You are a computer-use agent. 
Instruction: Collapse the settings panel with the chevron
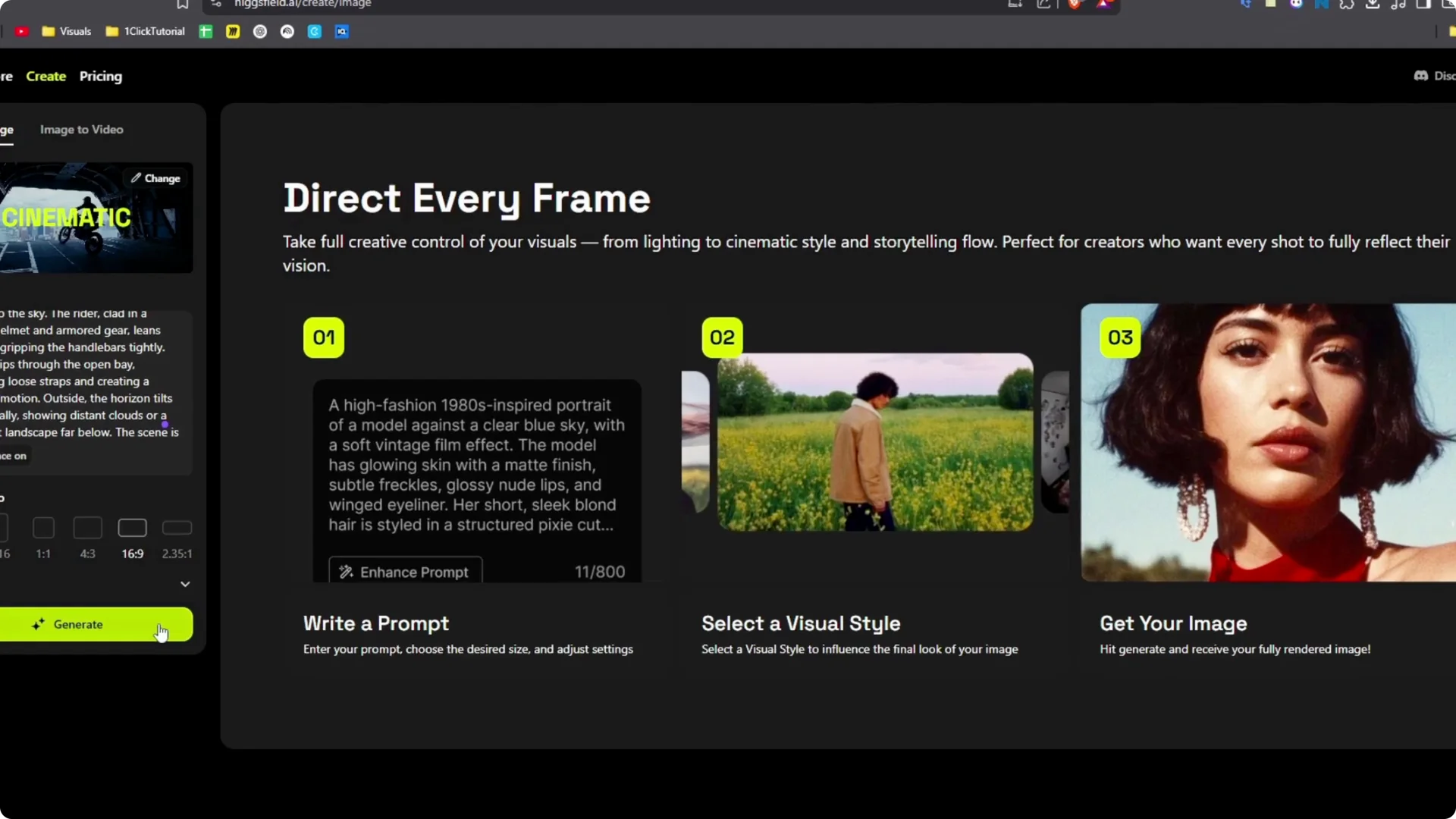point(185,584)
